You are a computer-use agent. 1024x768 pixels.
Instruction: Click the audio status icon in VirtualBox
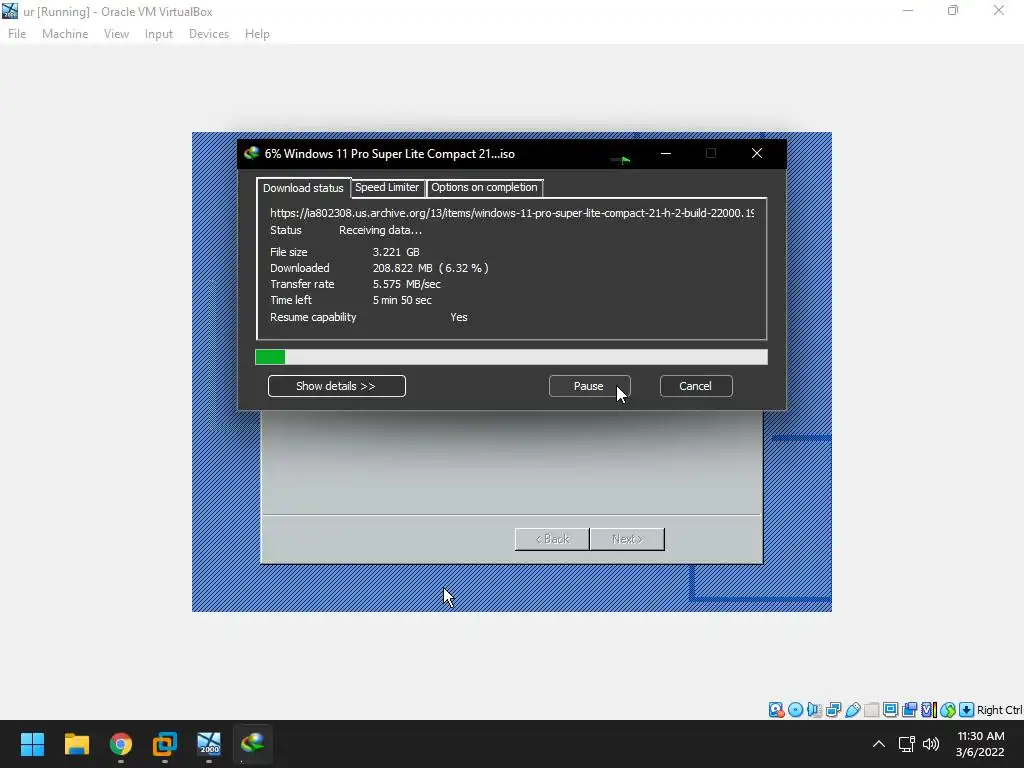coord(814,710)
